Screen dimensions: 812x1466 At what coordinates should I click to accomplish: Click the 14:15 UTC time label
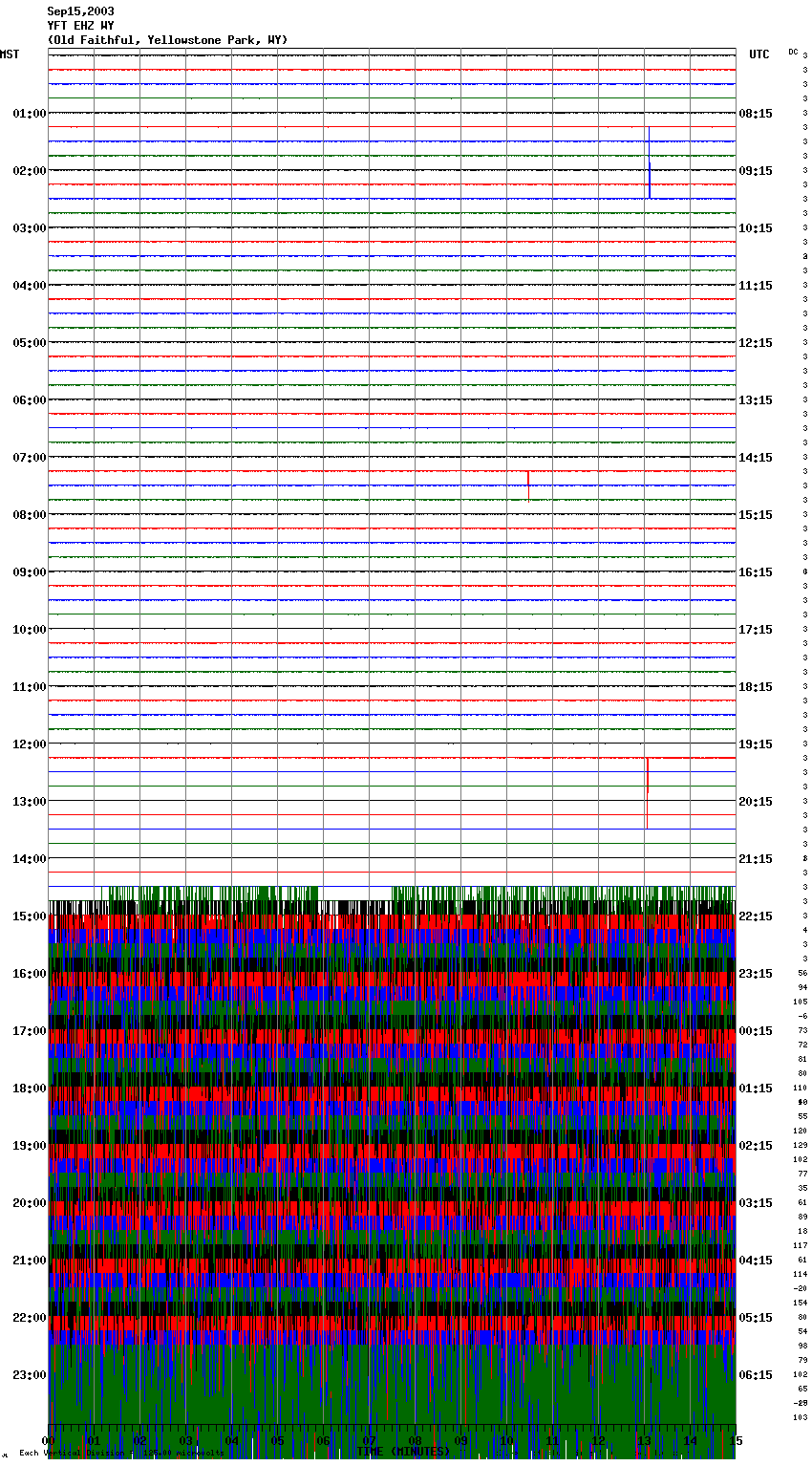[x=756, y=458]
